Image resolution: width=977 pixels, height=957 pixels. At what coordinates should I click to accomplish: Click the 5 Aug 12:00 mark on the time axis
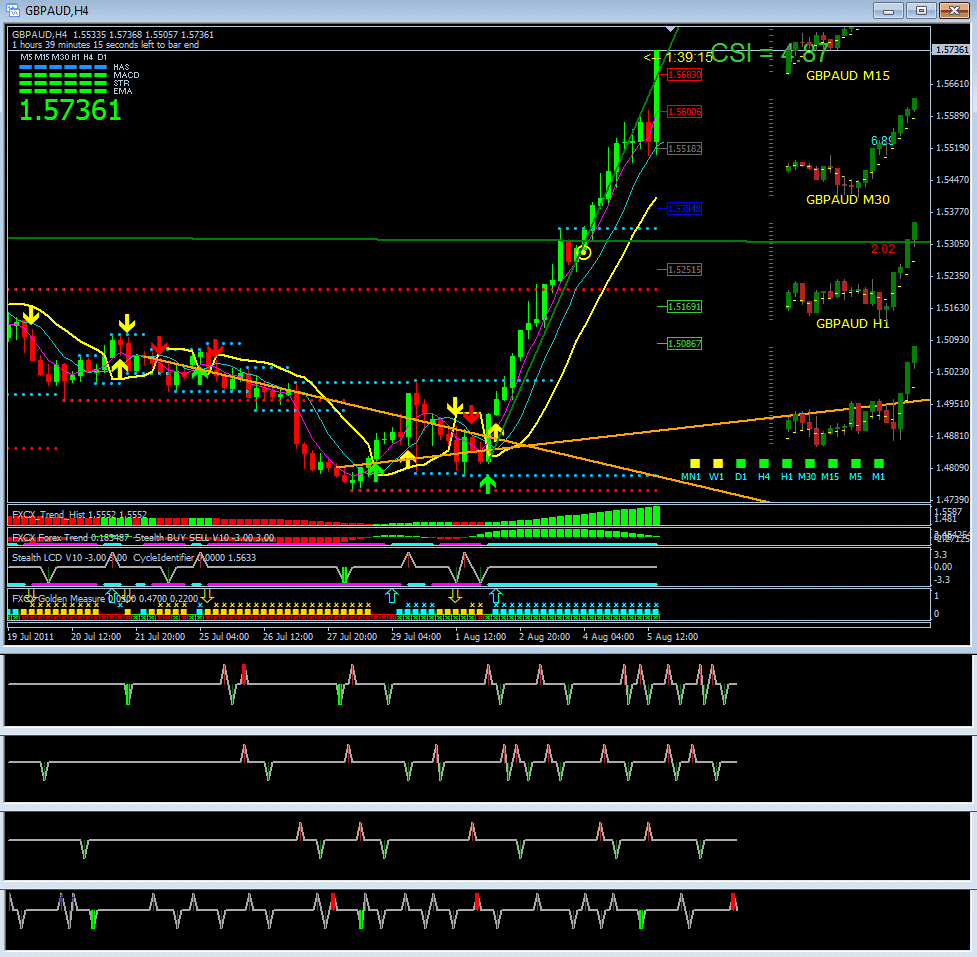click(x=672, y=637)
